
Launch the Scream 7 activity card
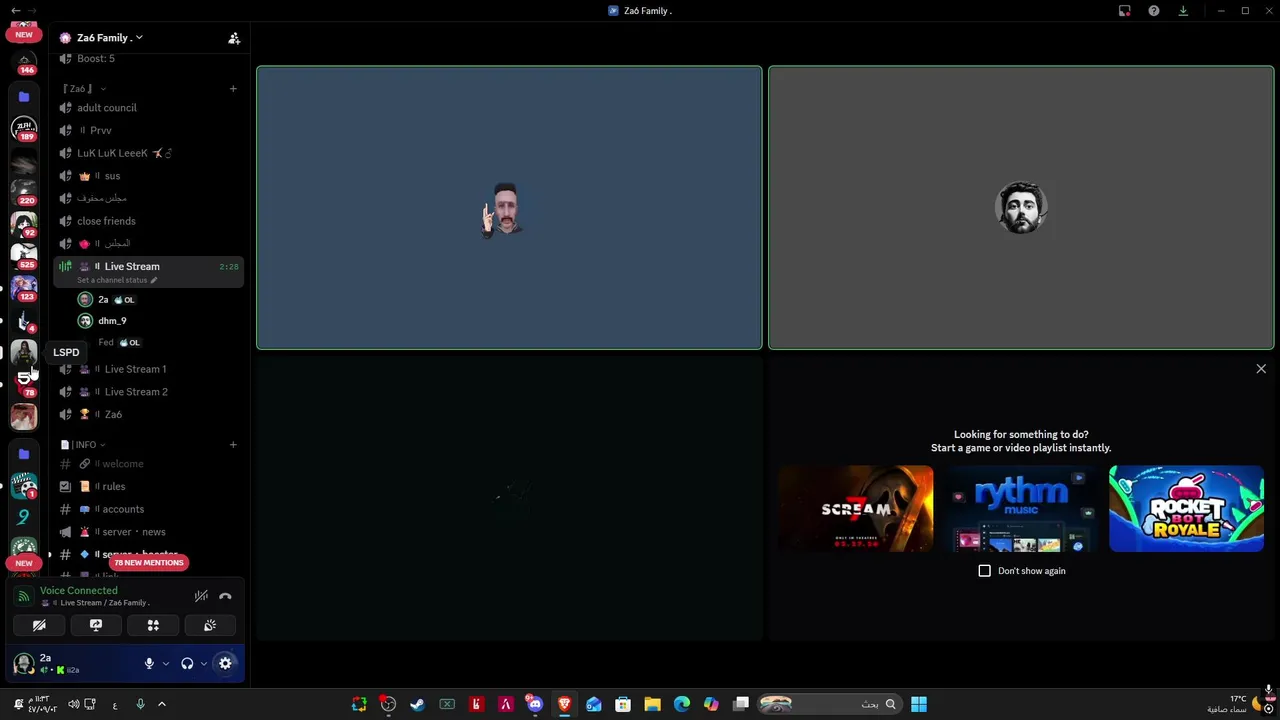[856, 509]
